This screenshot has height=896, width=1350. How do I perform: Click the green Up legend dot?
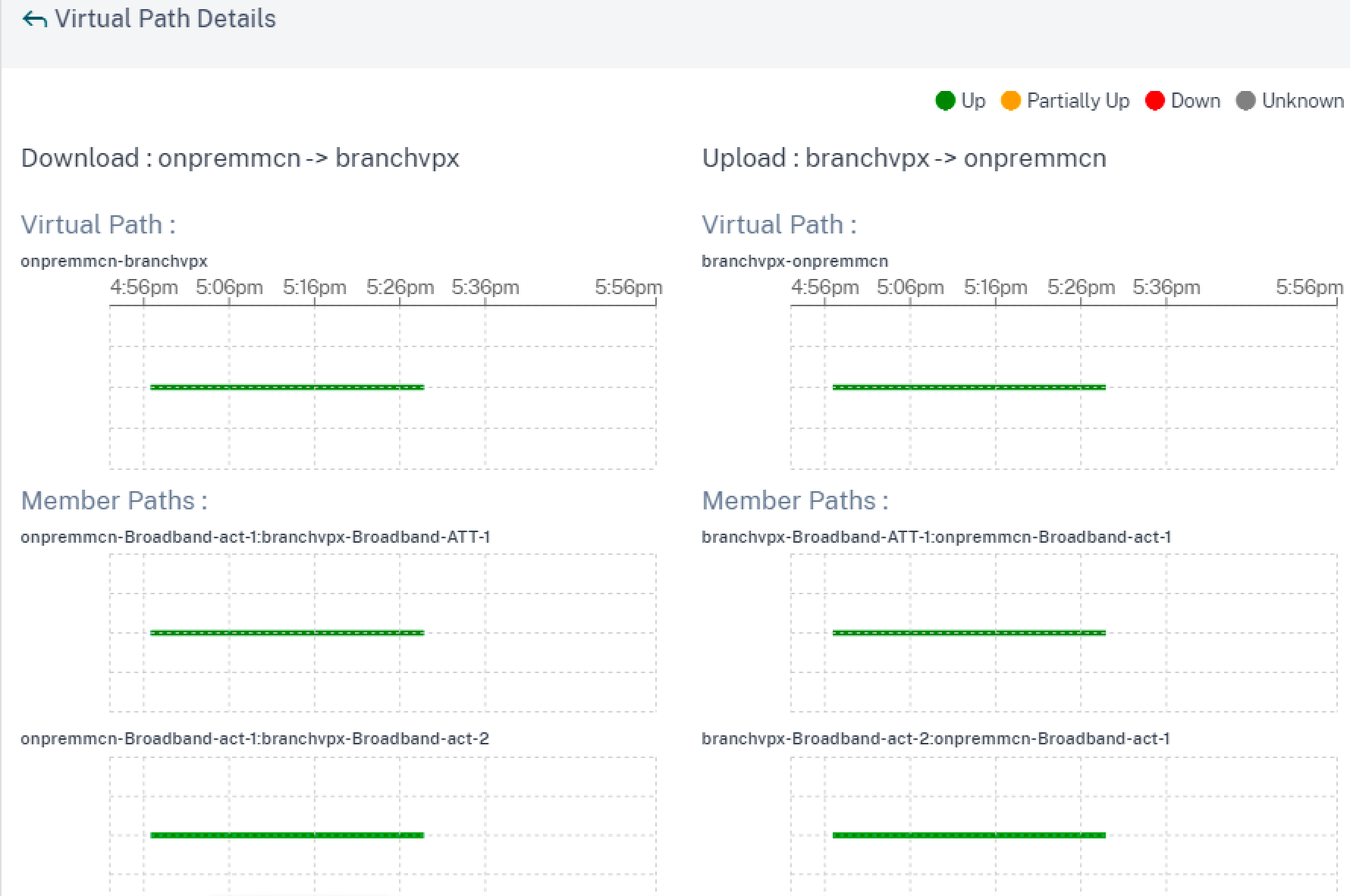click(x=945, y=101)
